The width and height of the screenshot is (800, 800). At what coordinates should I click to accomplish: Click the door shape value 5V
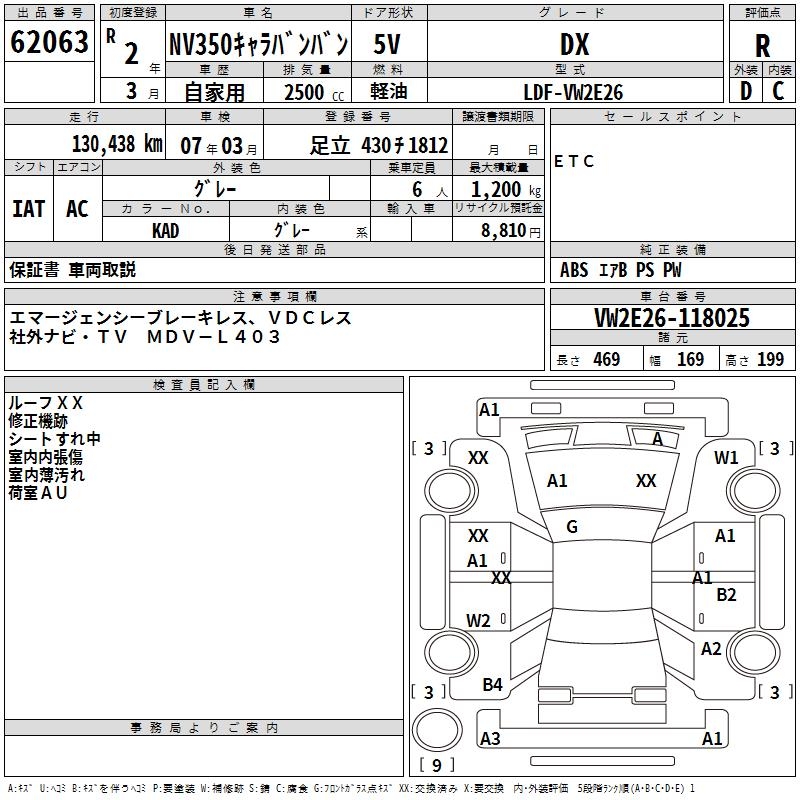(387, 44)
